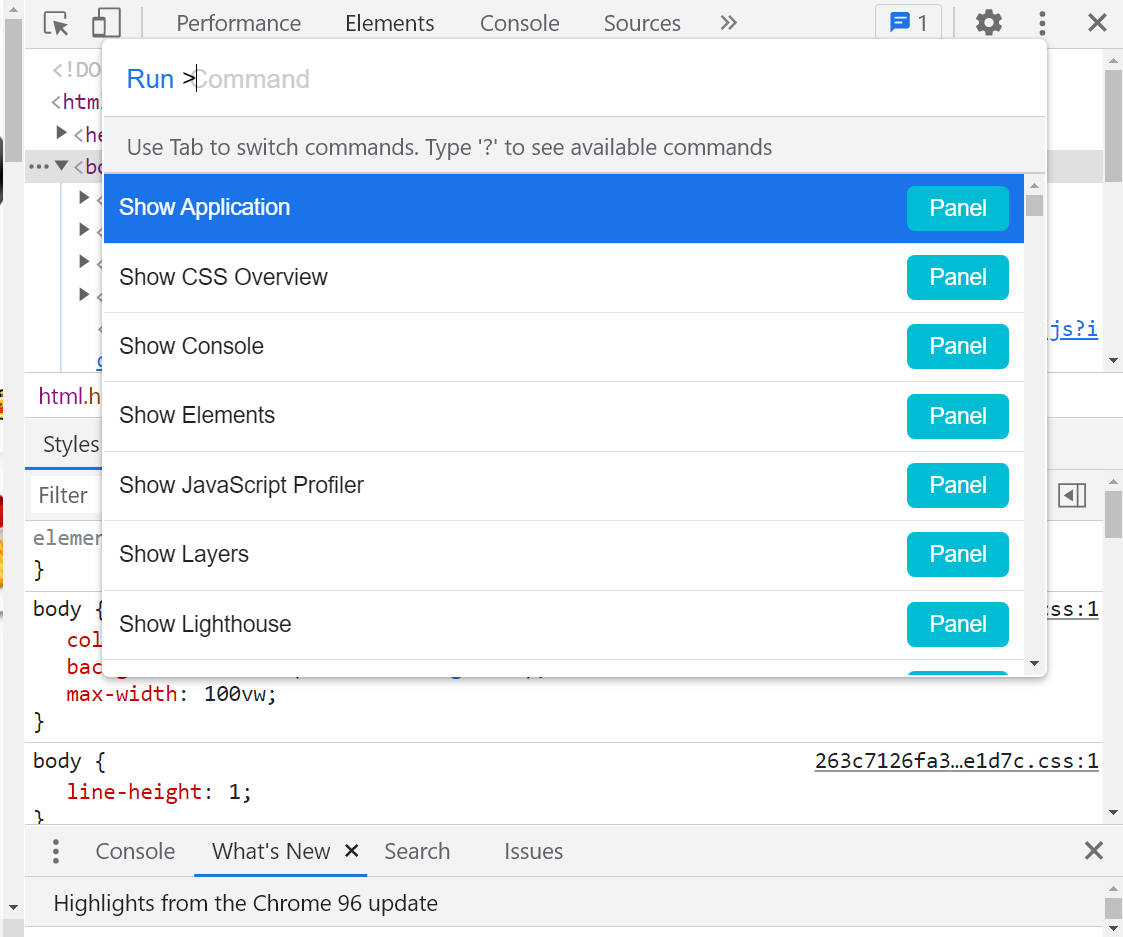Select the Show Lighthouse command

(x=564, y=625)
